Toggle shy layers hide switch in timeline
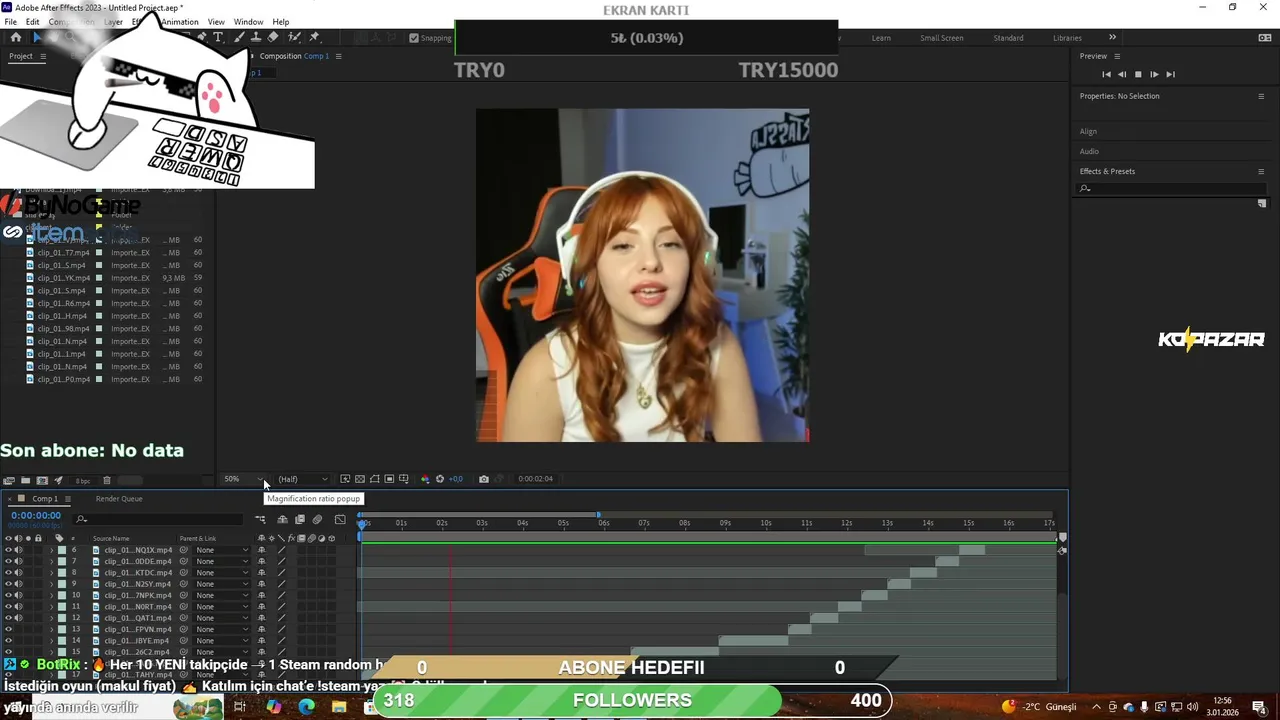The height and width of the screenshot is (720, 1280). point(282,519)
